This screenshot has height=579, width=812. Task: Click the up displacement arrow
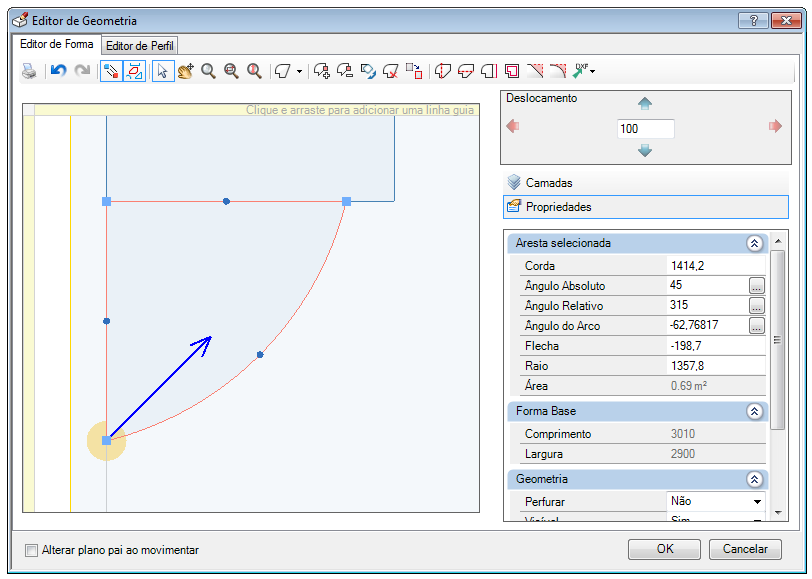[645, 104]
